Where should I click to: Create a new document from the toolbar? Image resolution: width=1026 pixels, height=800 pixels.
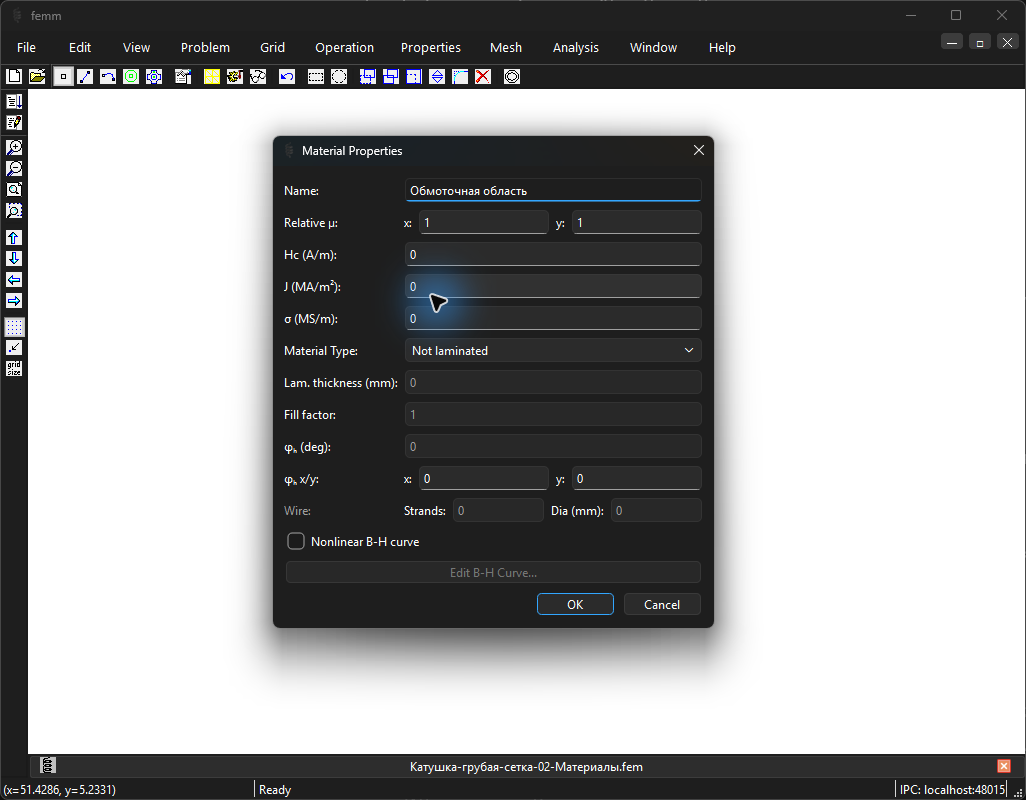pos(14,77)
